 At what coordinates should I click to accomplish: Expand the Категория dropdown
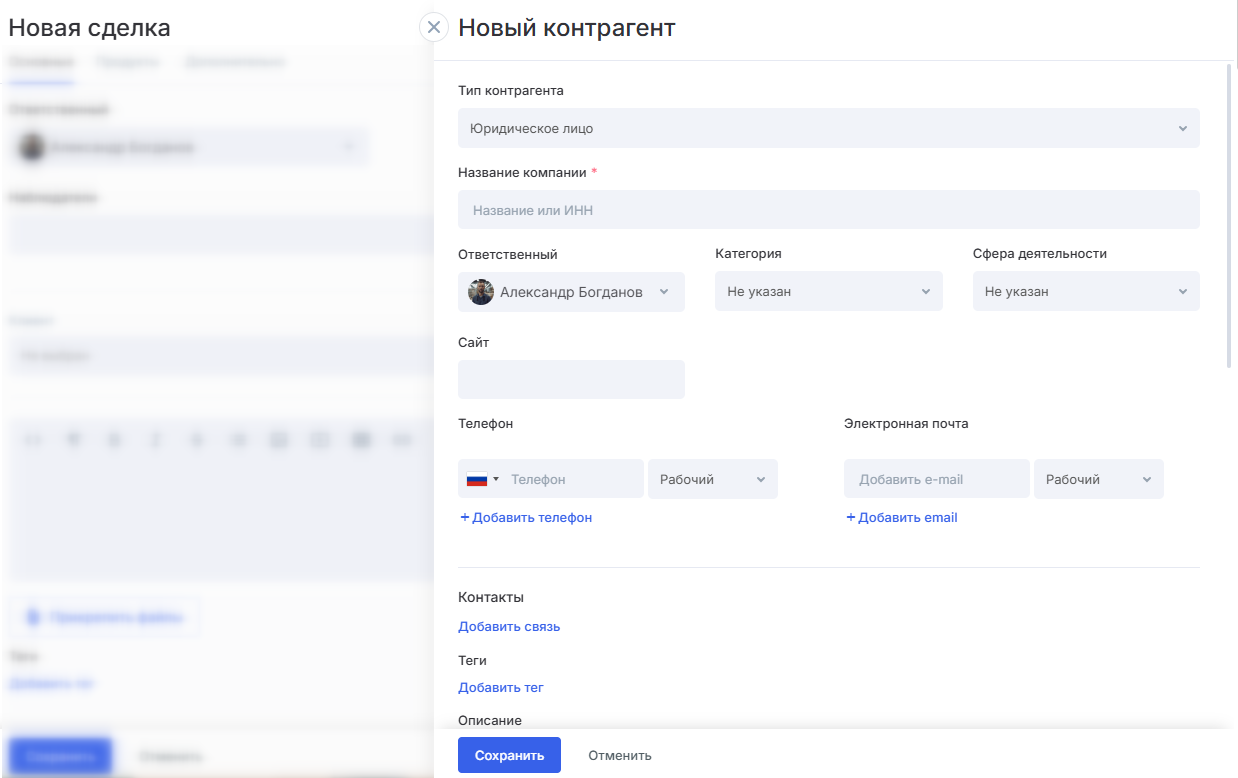coord(828,292)
